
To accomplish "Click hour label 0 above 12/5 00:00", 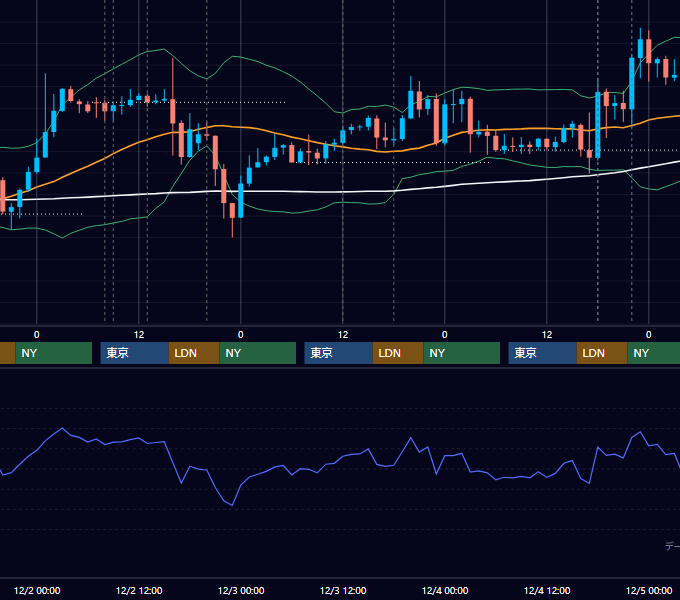I will point(649,335).
